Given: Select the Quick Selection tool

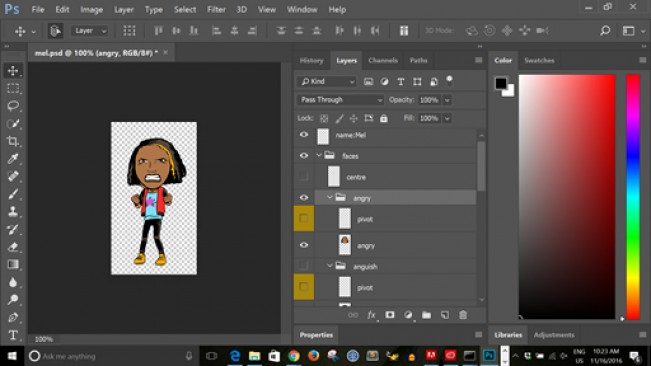Looking at the screenshot, I should [13, 124].
